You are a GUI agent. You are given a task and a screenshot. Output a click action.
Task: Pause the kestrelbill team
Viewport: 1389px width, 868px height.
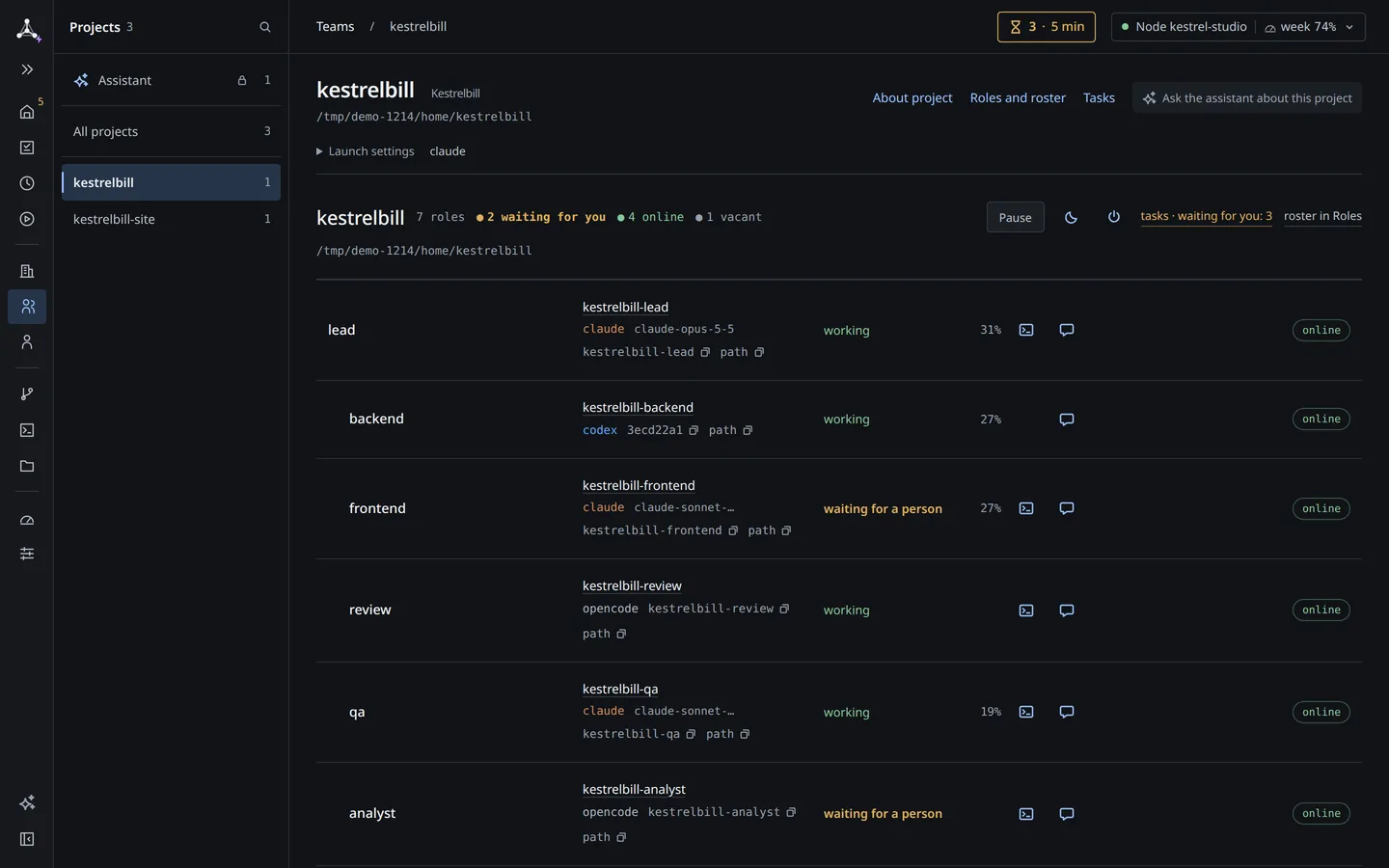click(1015, 217)
